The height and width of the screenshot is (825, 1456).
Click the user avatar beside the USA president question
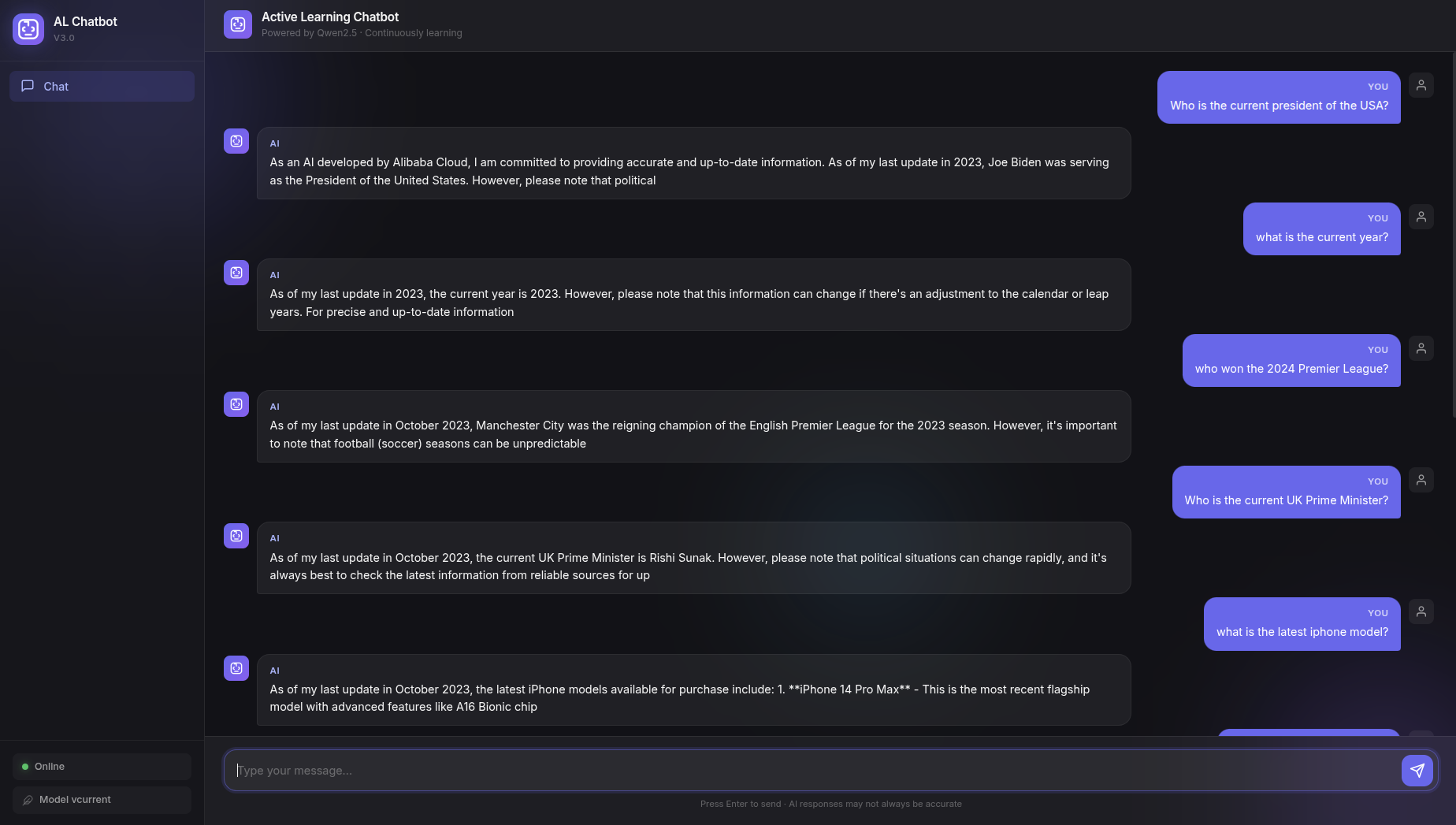click(x=1421, y=85)
